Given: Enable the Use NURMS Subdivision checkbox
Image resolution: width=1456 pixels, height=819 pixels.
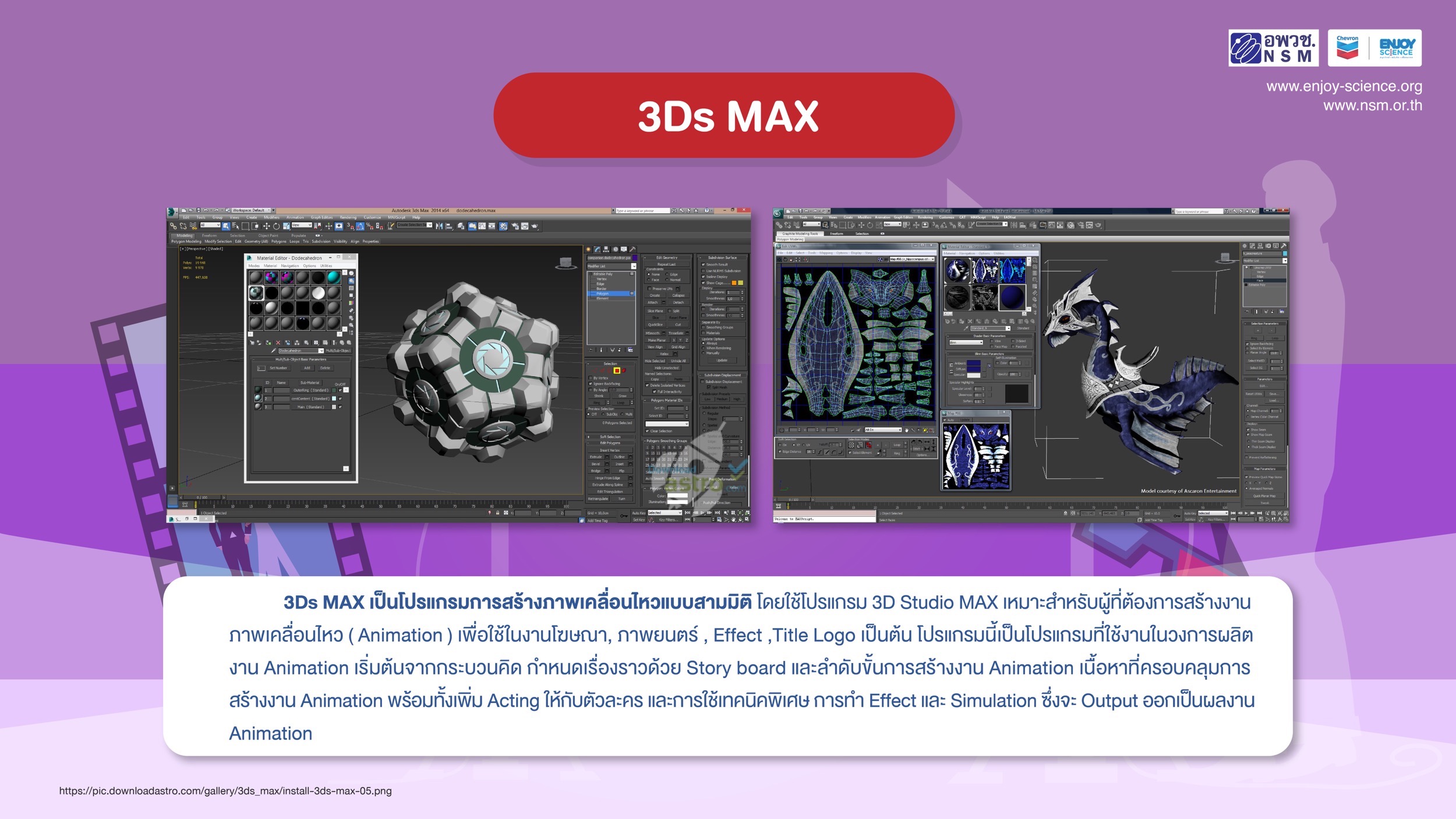Looking at the screenshot, I should click(703, 271).
